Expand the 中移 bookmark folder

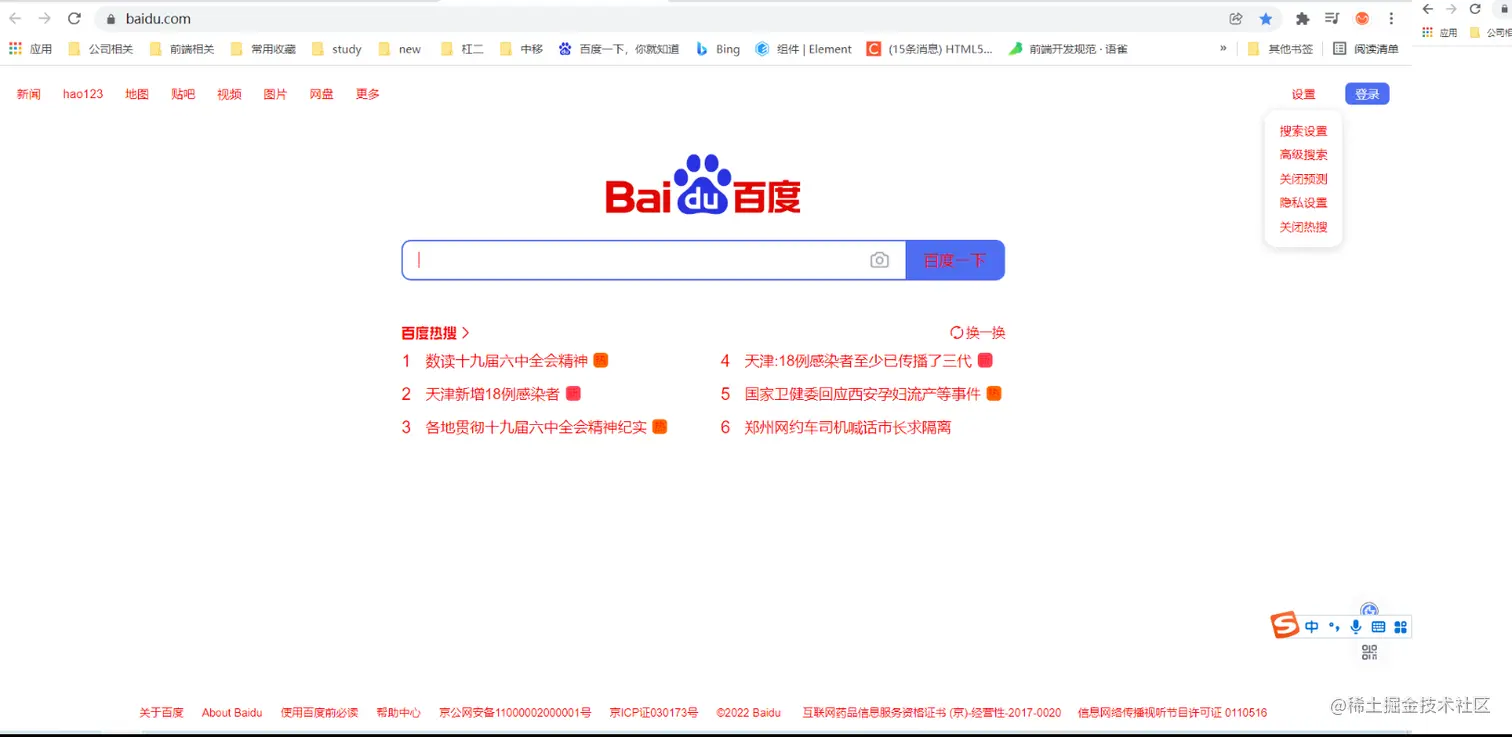pyautogui.click(x=521, y=48)
